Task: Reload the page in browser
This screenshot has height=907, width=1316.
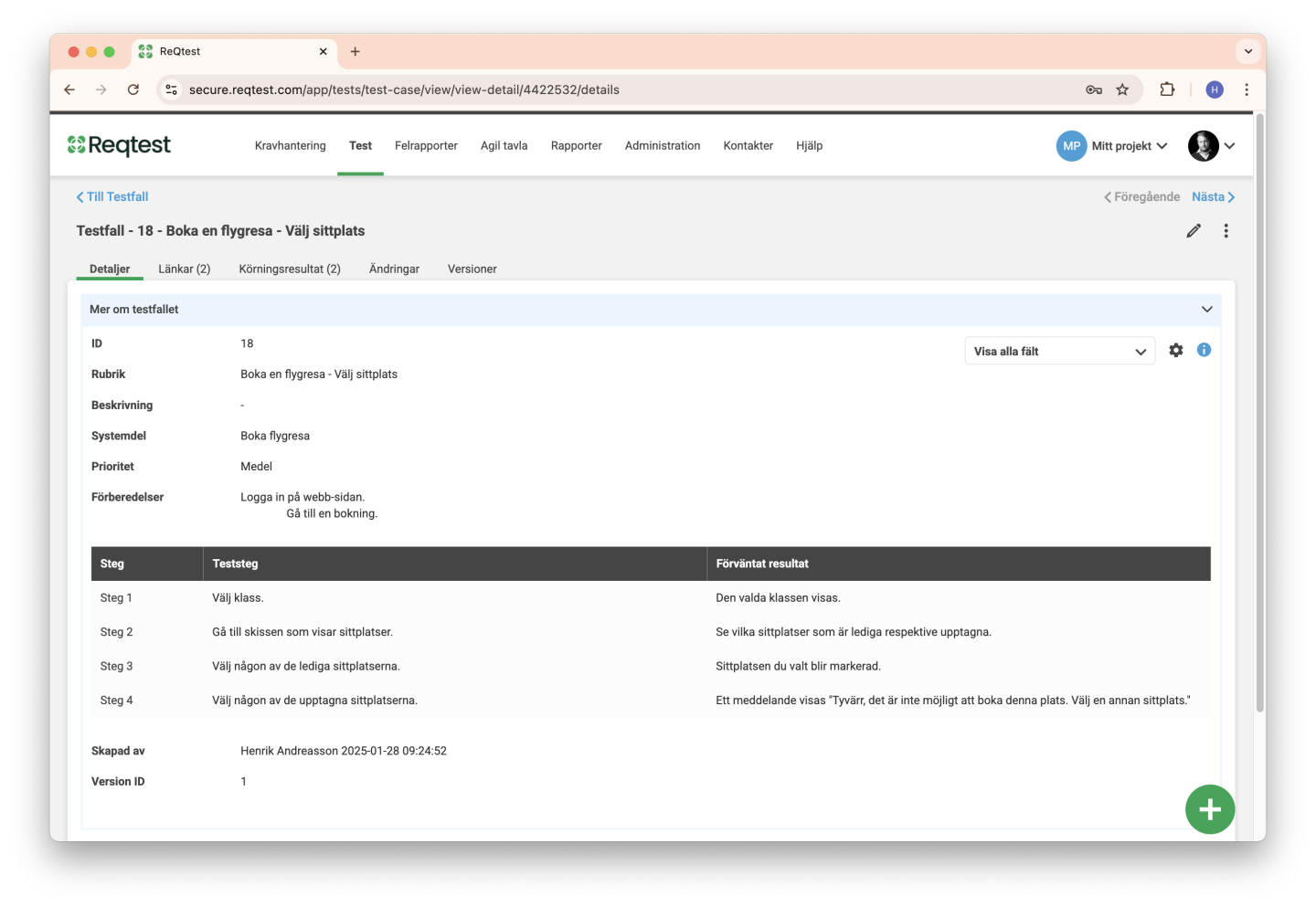Action: tap(133, 90)
